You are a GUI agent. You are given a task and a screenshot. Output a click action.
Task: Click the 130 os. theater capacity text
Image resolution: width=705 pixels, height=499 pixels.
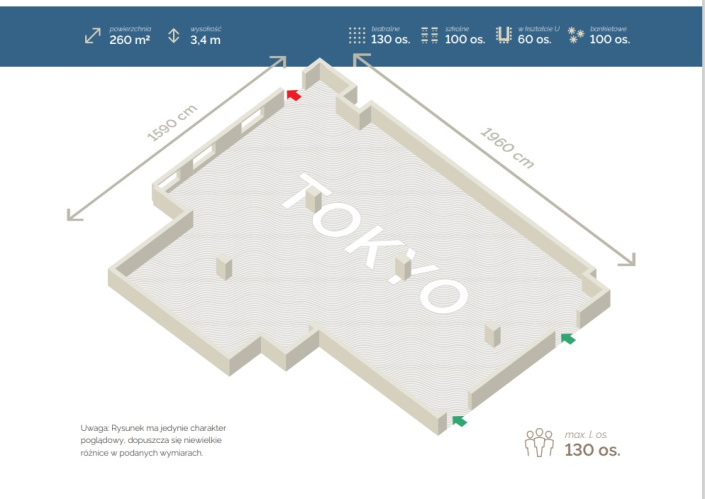click(x=392, y=41)
